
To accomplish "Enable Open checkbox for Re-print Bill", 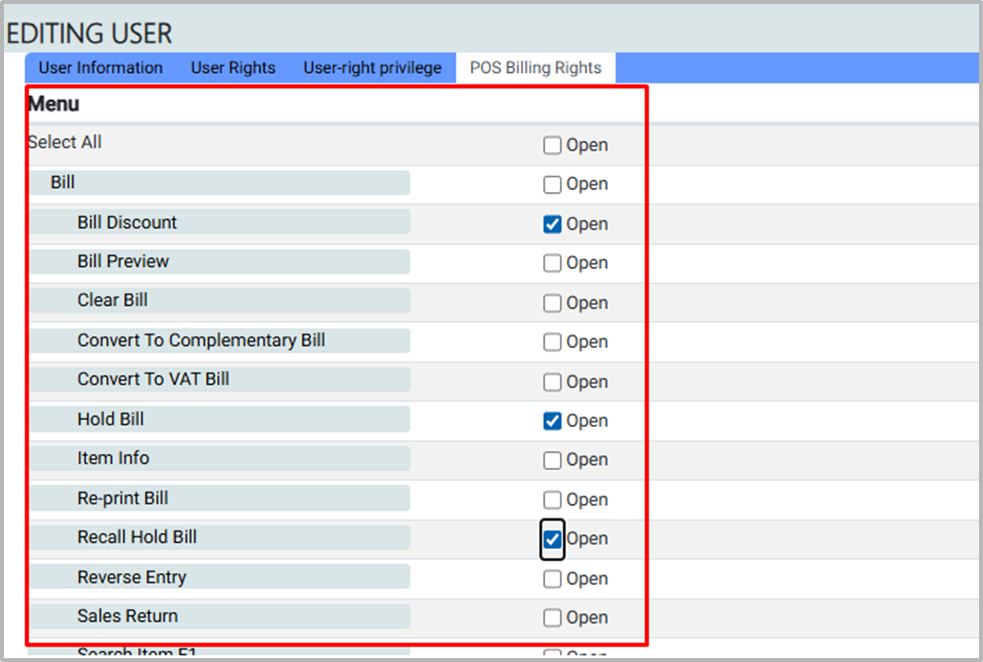I will tap(552, 500).
